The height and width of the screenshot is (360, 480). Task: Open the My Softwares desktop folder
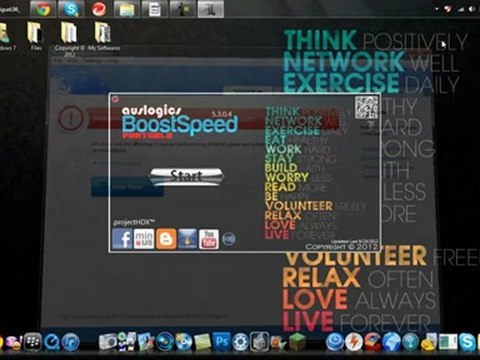tap(104, 37)
